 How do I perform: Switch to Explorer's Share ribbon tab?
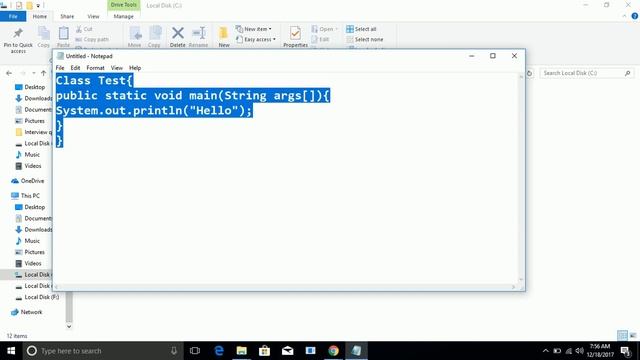click(67, 16)
